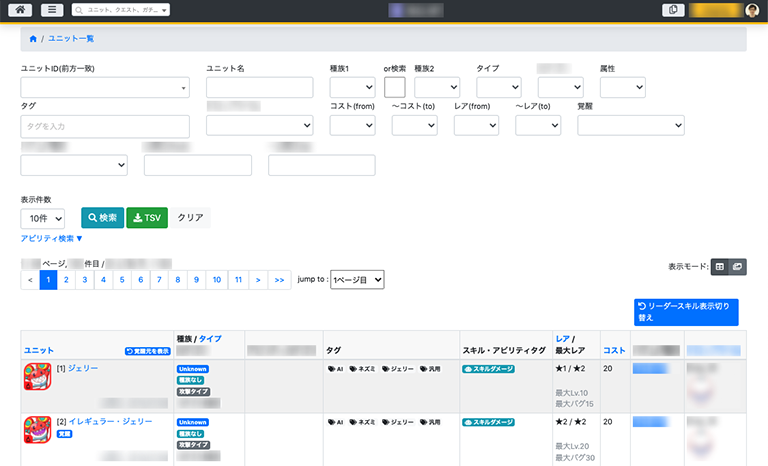The height and width of the screenshot is (466, 768).
Task: Click the ジェリー unit thumbnail
Action: [x=38, y=376]
